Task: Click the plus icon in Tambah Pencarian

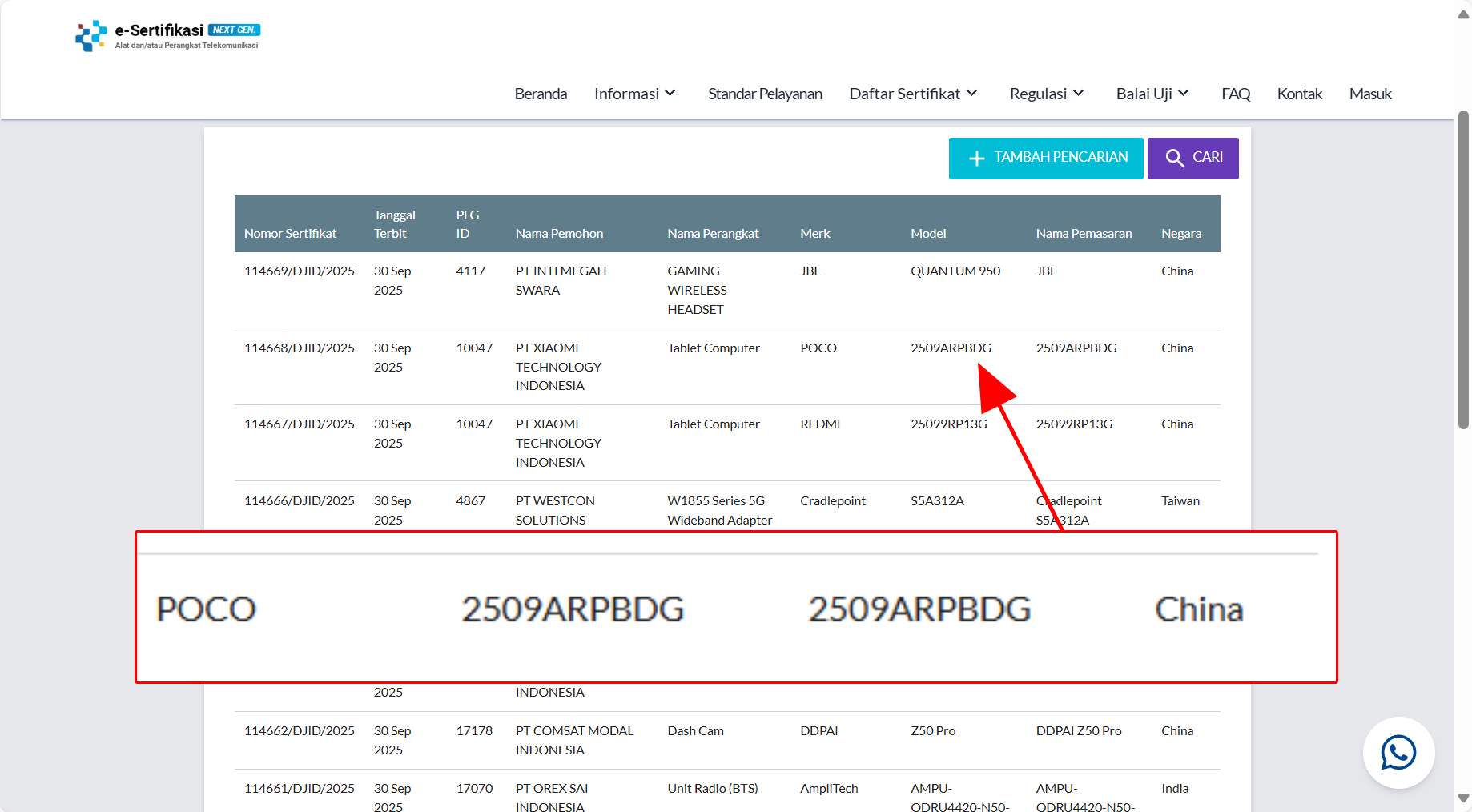Action: (x=976, y=159)
